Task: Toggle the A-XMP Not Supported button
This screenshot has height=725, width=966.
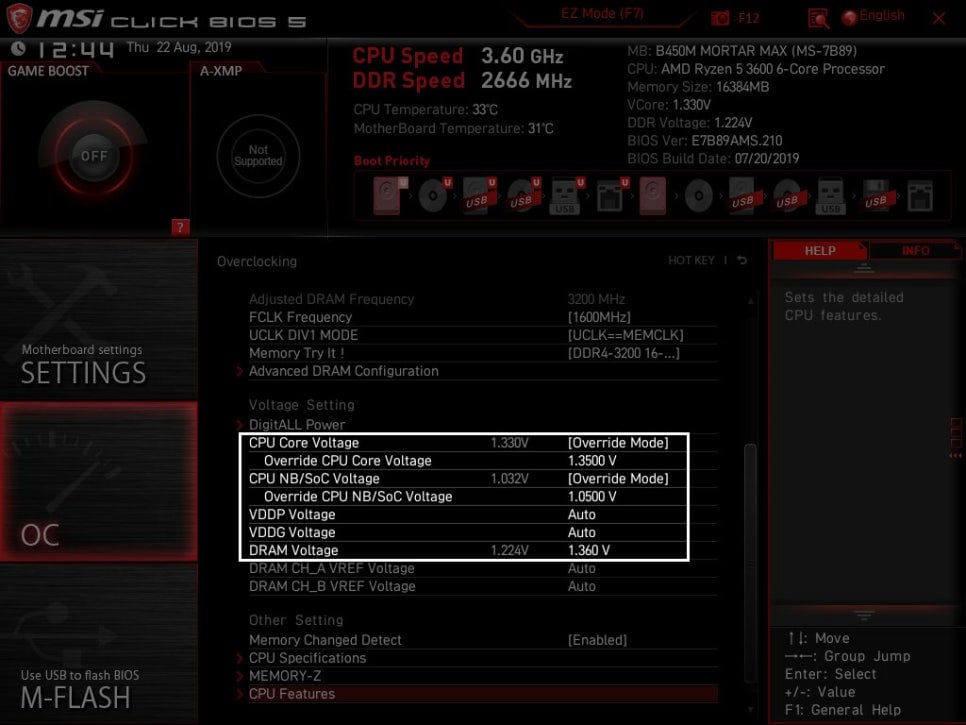Action: click(258, 156)
